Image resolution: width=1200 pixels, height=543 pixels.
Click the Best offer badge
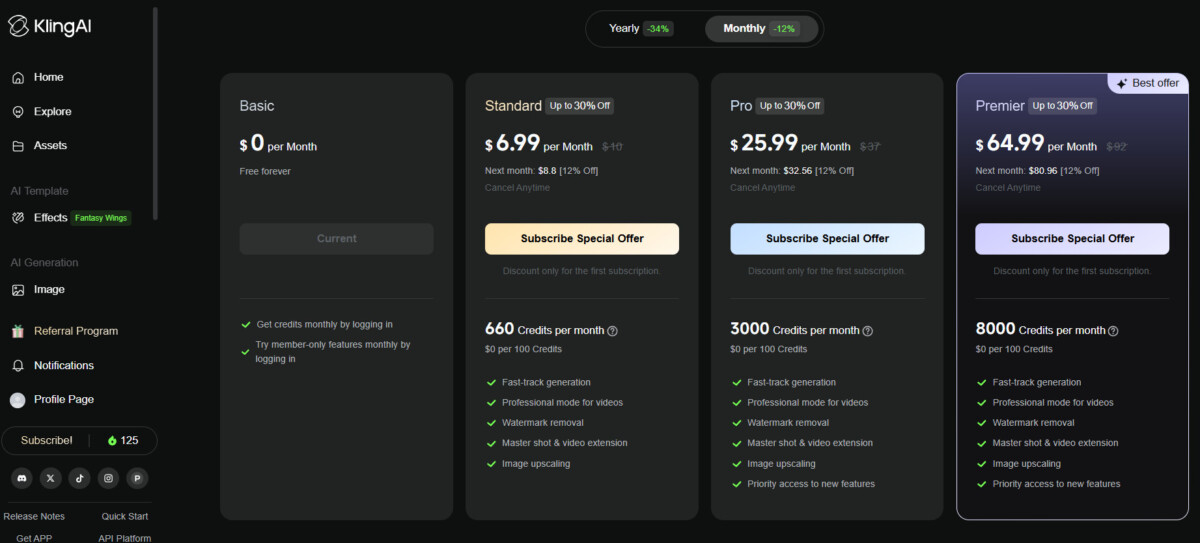(x=1148, y=84)
